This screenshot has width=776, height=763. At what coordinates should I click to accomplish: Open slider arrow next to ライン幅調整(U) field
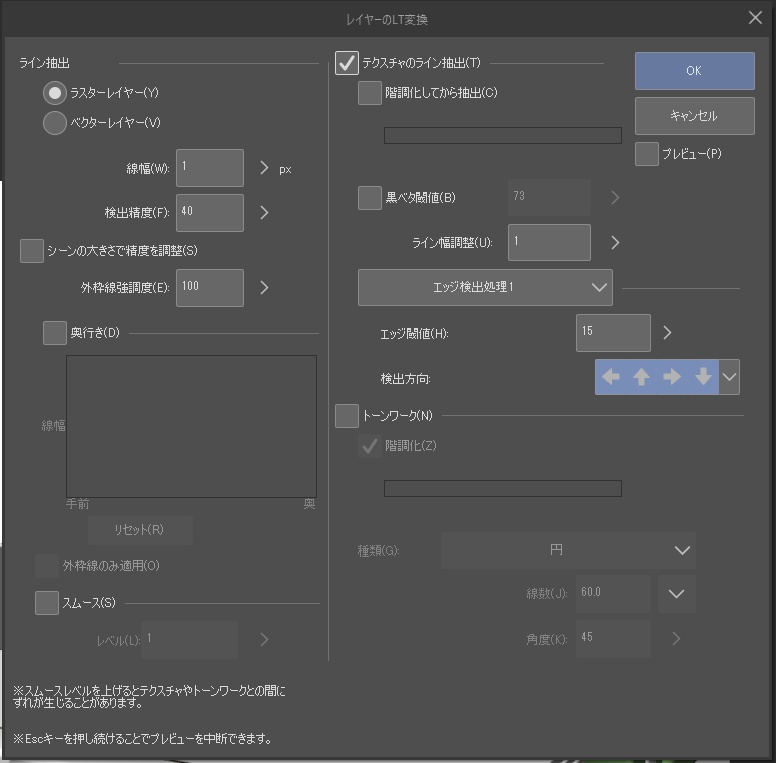click(x=615, y=242)
